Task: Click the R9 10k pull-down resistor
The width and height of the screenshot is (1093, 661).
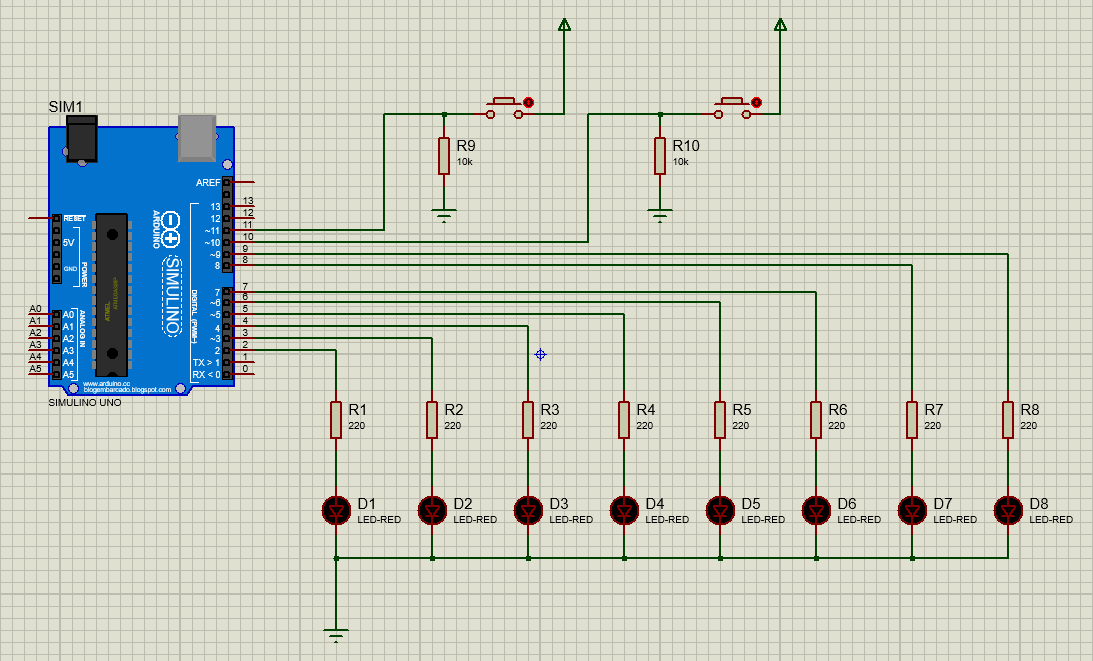Action: coord(443,157)
